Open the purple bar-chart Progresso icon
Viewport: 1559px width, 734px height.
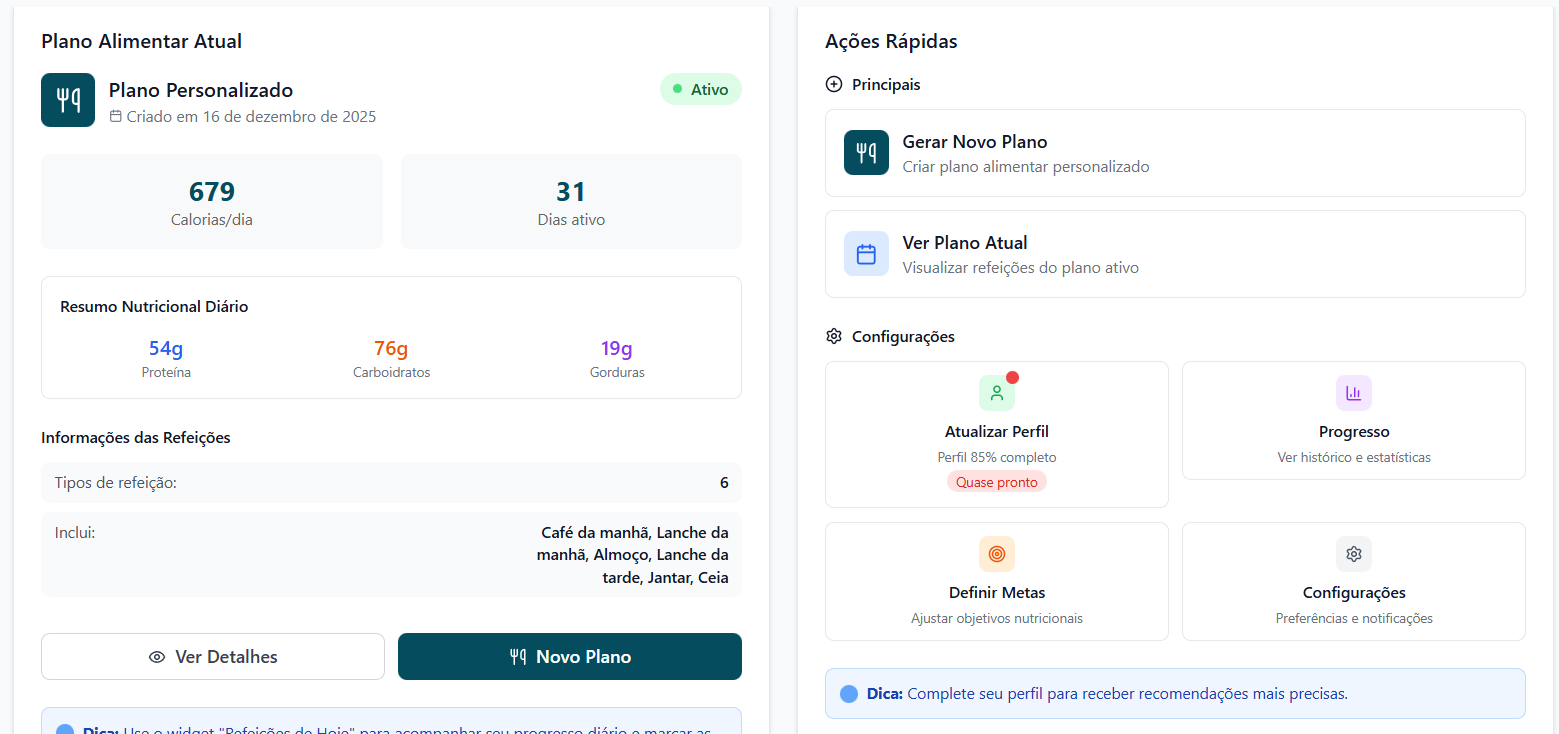pyautogui.click(x=1353, y=392)
